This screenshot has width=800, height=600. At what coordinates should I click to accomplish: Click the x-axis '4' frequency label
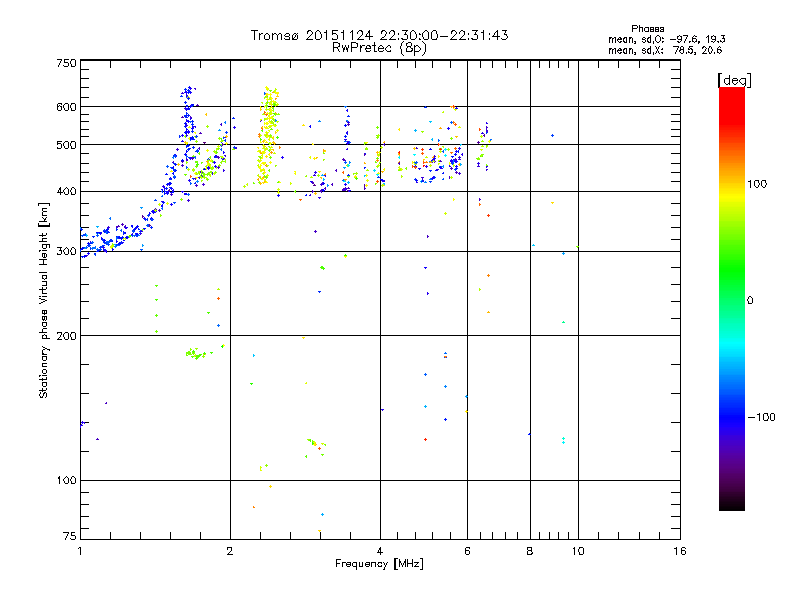pos(380,551)
